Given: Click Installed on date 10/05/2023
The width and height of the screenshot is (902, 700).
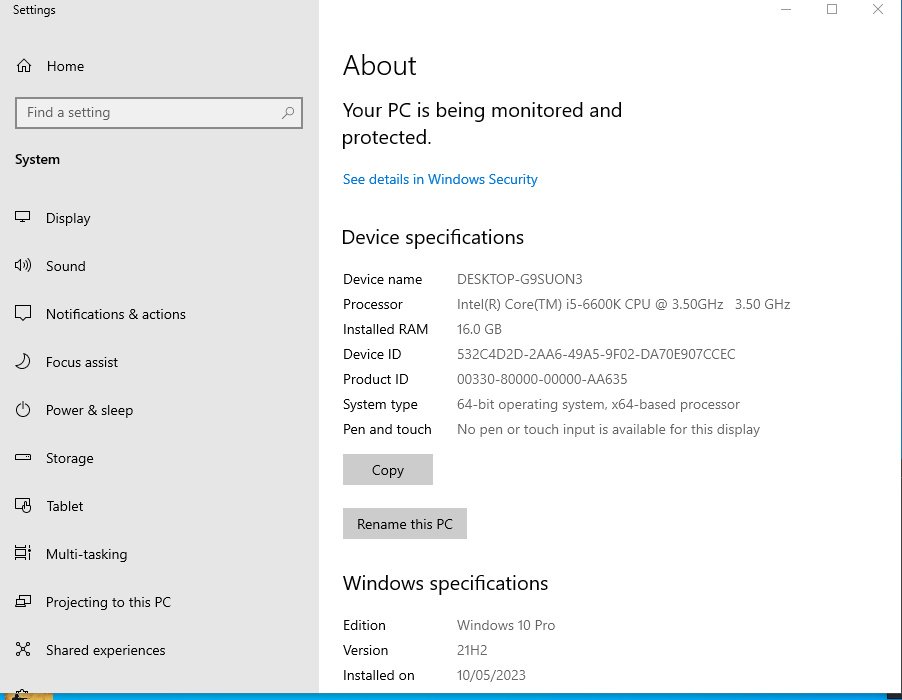Looking at the screenshot, I should (x=491, y=675).
